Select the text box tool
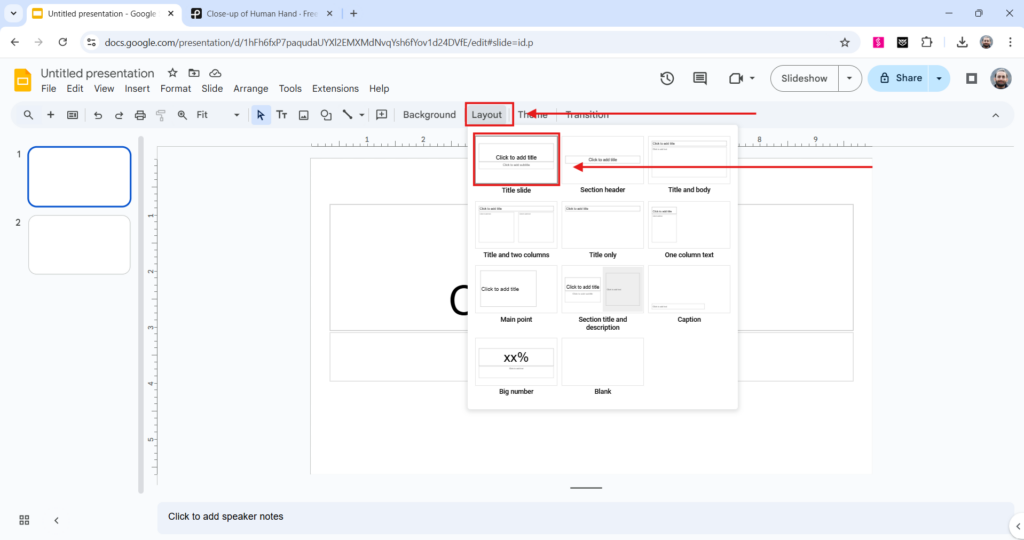 tap(282, 115)
